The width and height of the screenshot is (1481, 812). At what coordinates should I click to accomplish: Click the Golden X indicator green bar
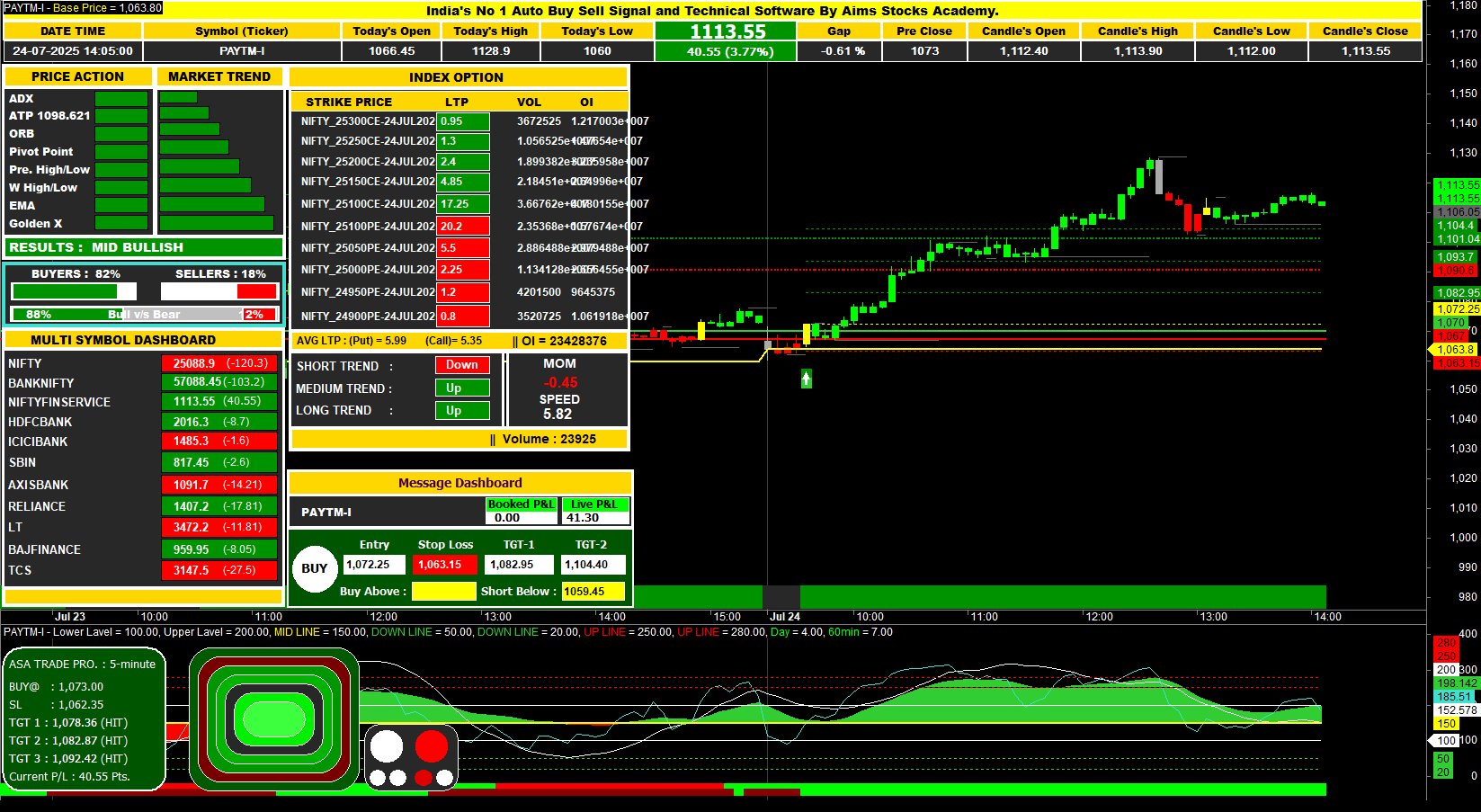coord(121,223)
